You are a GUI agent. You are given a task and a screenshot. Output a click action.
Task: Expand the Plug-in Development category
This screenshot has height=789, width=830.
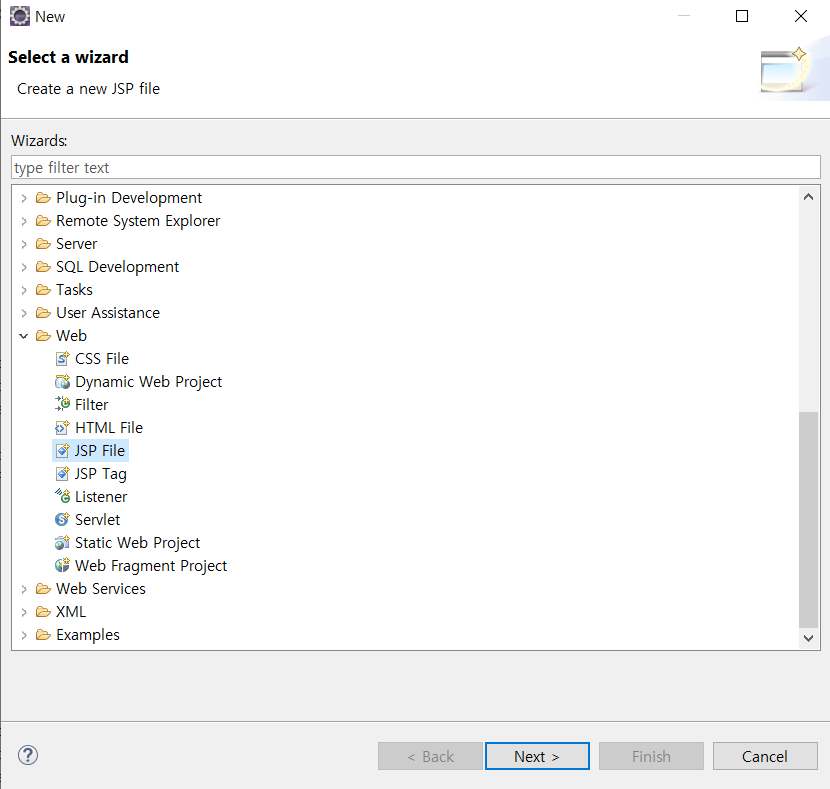click(24, 198)
